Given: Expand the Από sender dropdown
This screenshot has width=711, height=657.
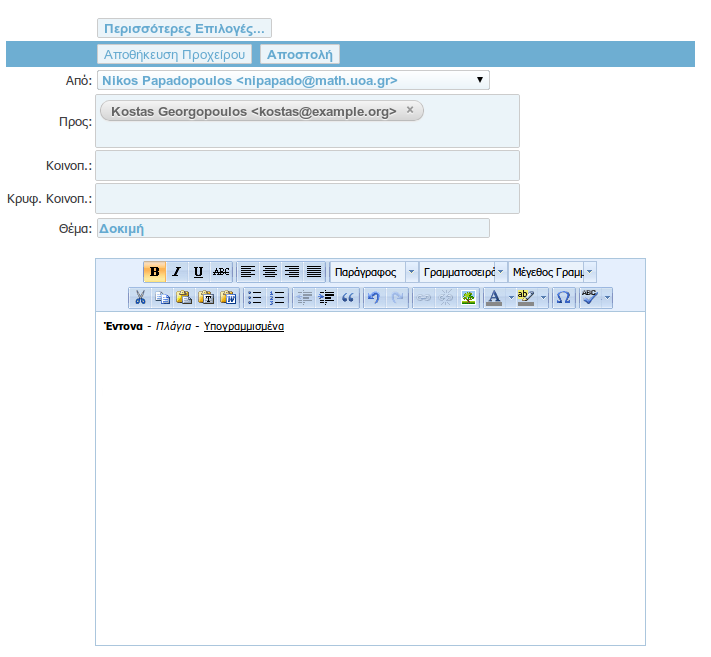Looking at the screenshot, I should [480, 80].
